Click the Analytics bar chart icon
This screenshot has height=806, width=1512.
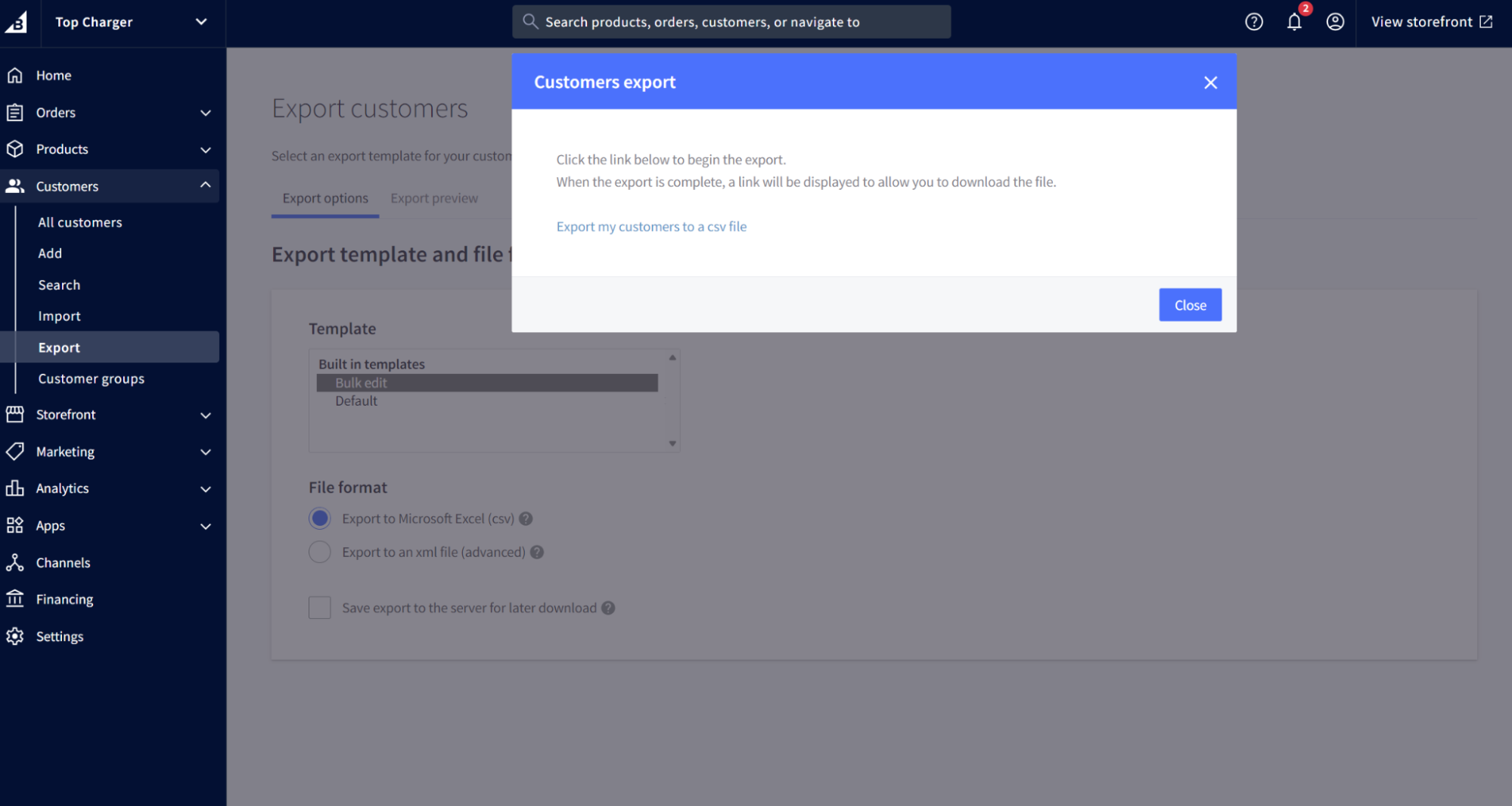coord(16,488)
